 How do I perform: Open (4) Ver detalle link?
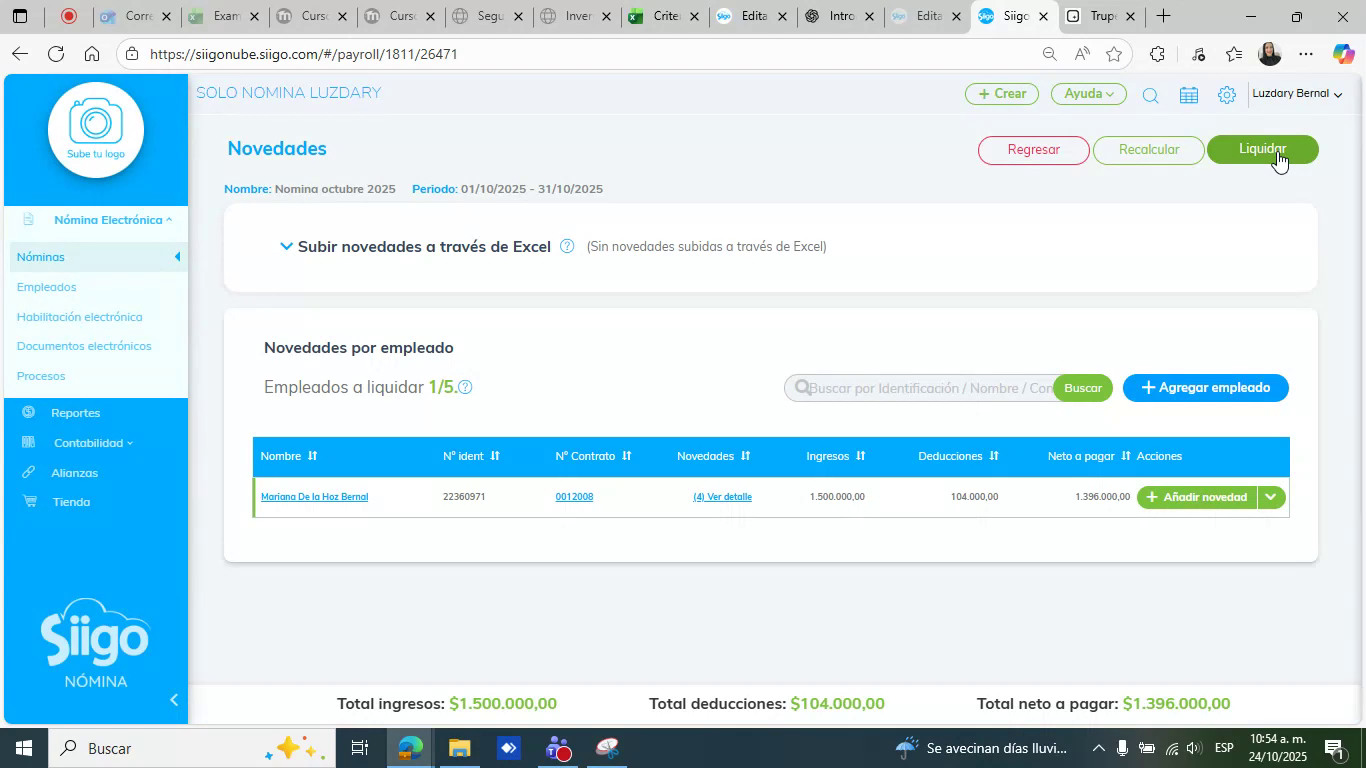pos(722,497)
